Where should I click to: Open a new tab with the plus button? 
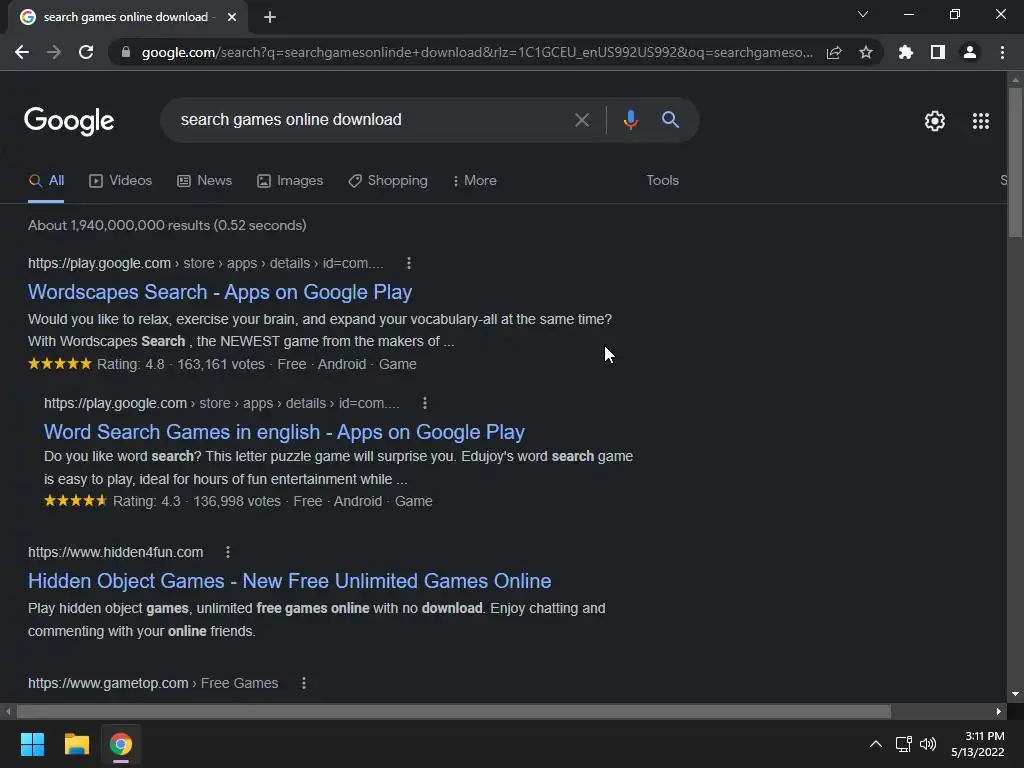[x=270, y=17]
